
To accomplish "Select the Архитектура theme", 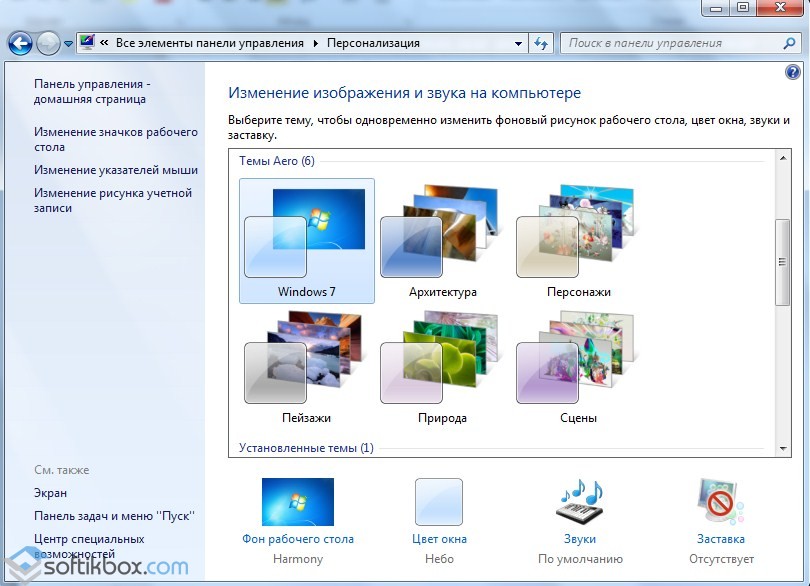I will click(442, 240).
